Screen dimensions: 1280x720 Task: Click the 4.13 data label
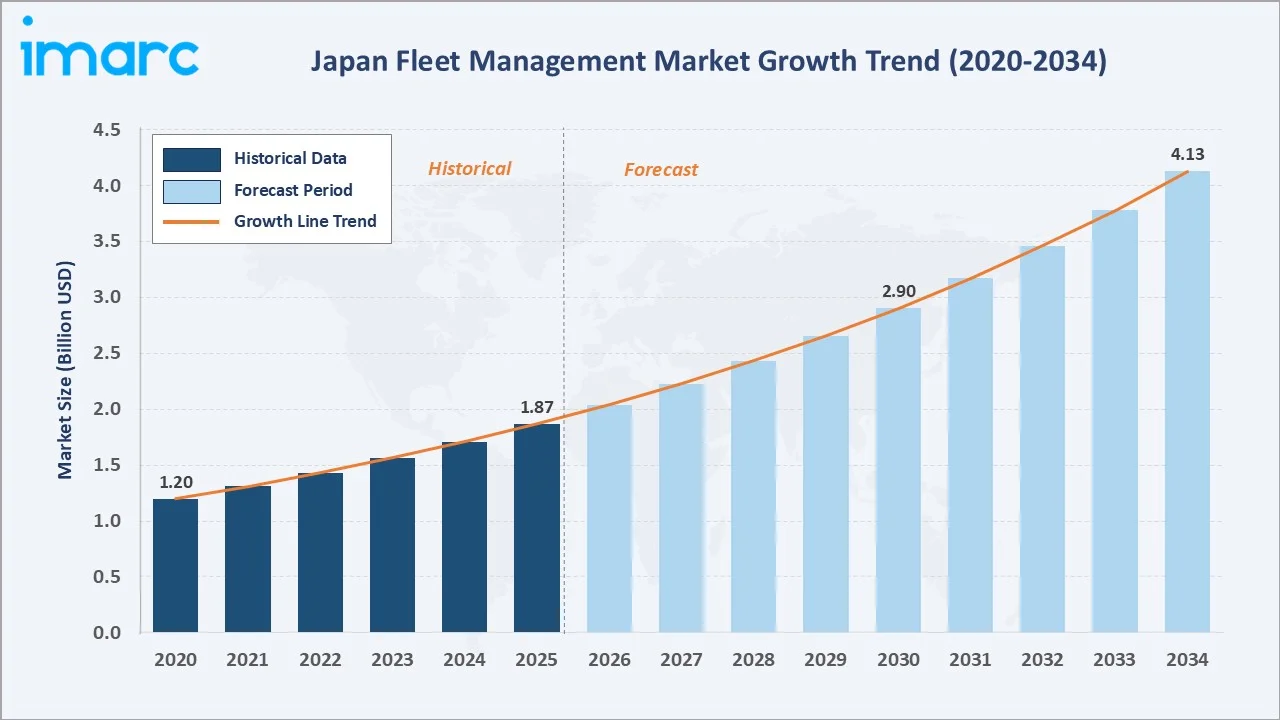1188,155
